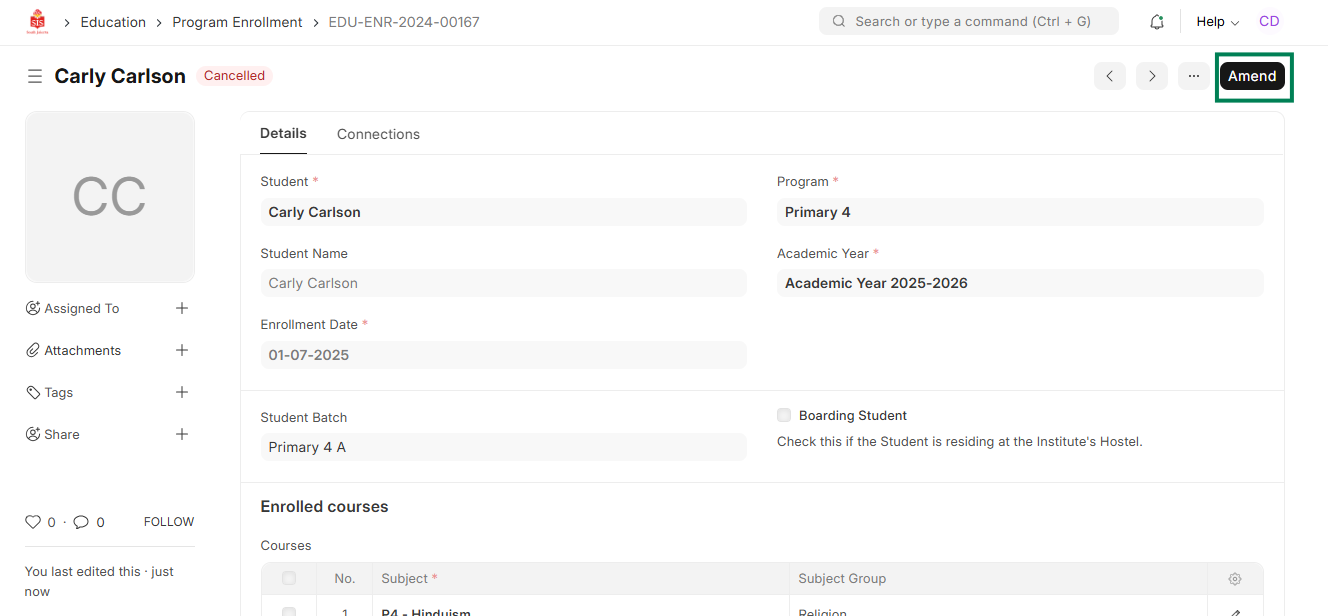Switch to the Connections tab

(378, 134)
